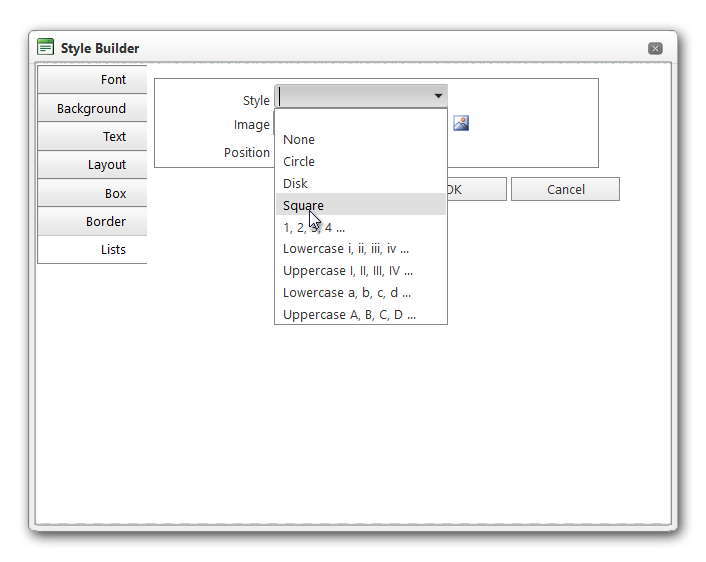Select Uppercase A, B, C, D style
The width and height of the screenshot is (706, 562).
pos(349,315)
